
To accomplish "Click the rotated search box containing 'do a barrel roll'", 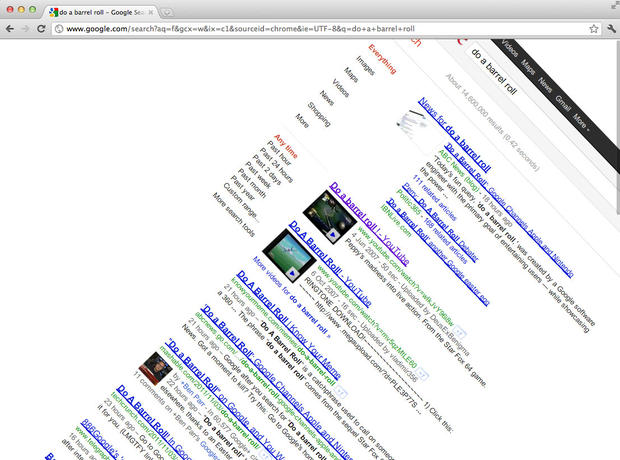I will pos(494,73).
